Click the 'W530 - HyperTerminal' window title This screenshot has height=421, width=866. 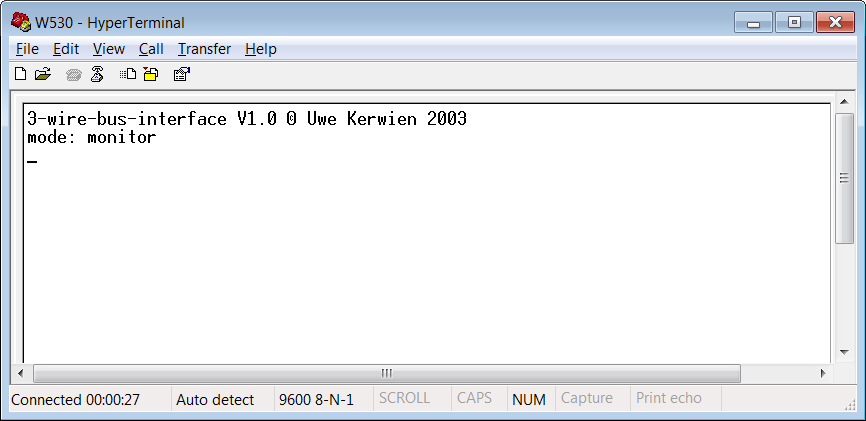[110, 23]
